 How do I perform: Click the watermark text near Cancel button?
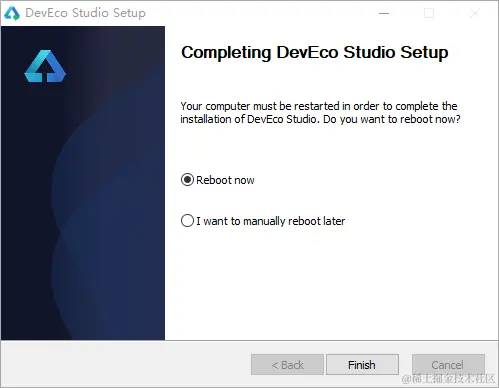point(449,379)
